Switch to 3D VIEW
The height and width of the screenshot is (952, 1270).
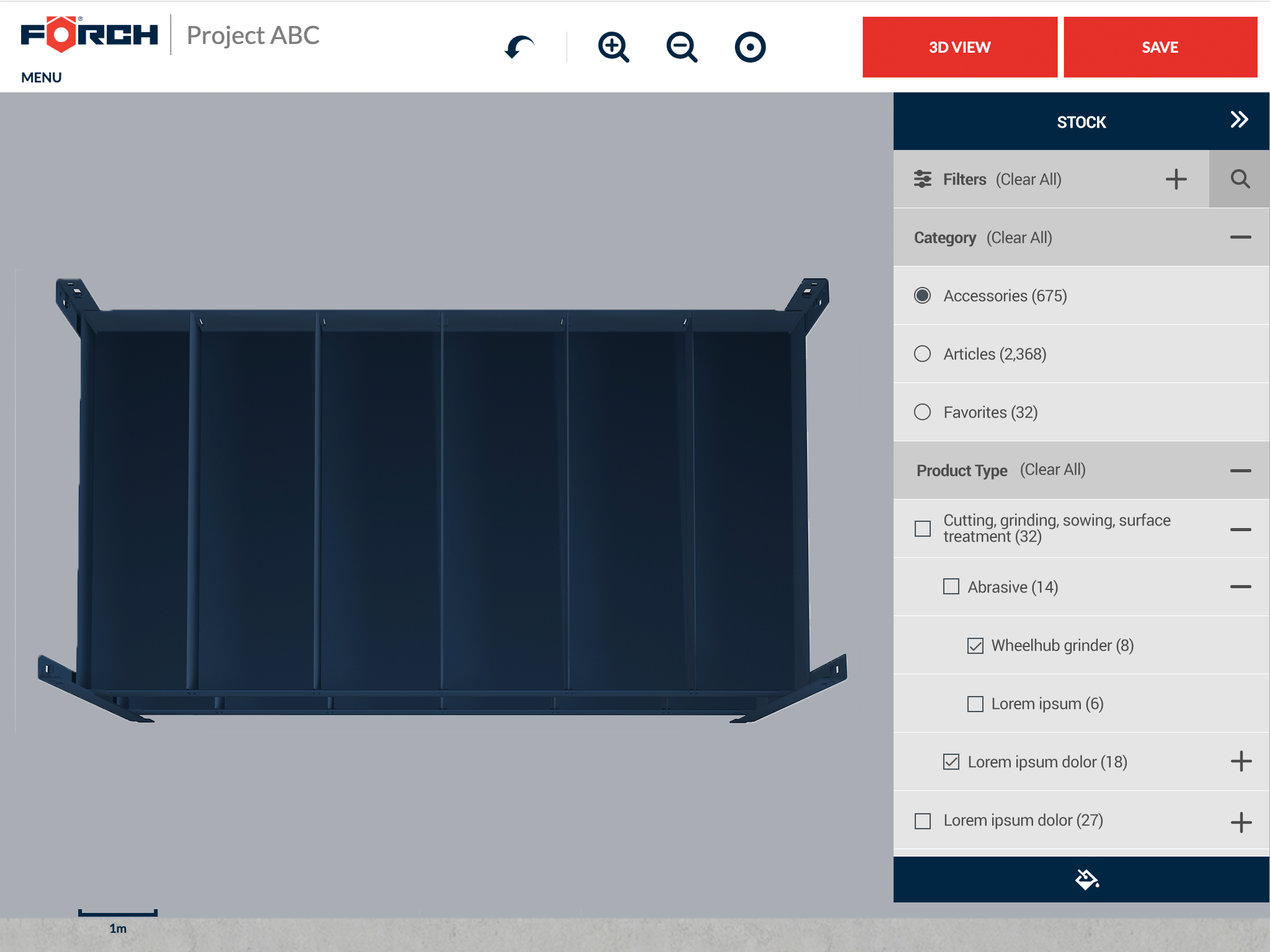[x=959, y=47]
